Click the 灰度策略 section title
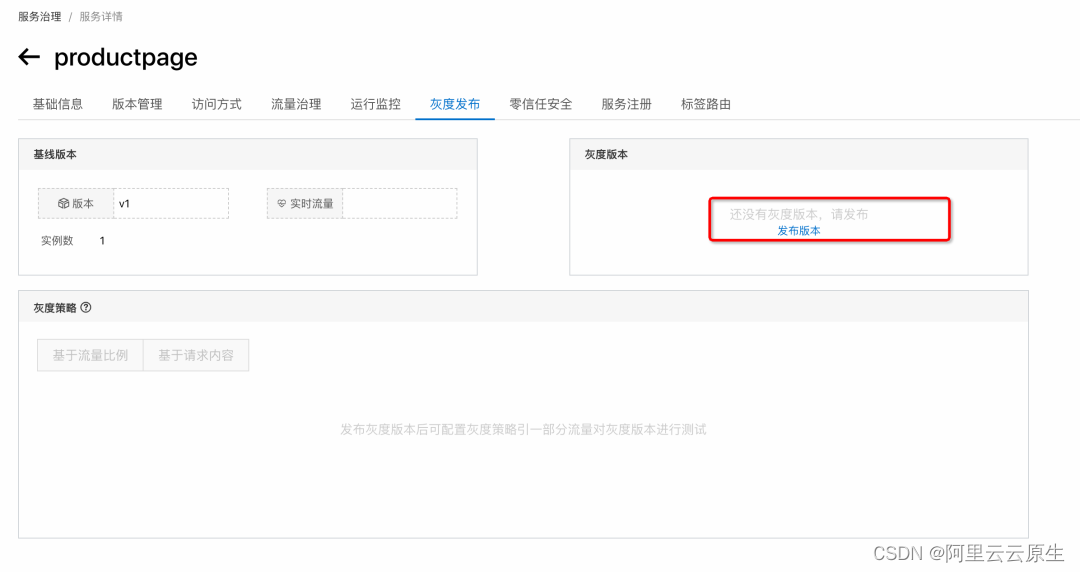This screenshot has height=572, width=1080. pyautogui.click(x=55, y=308)
